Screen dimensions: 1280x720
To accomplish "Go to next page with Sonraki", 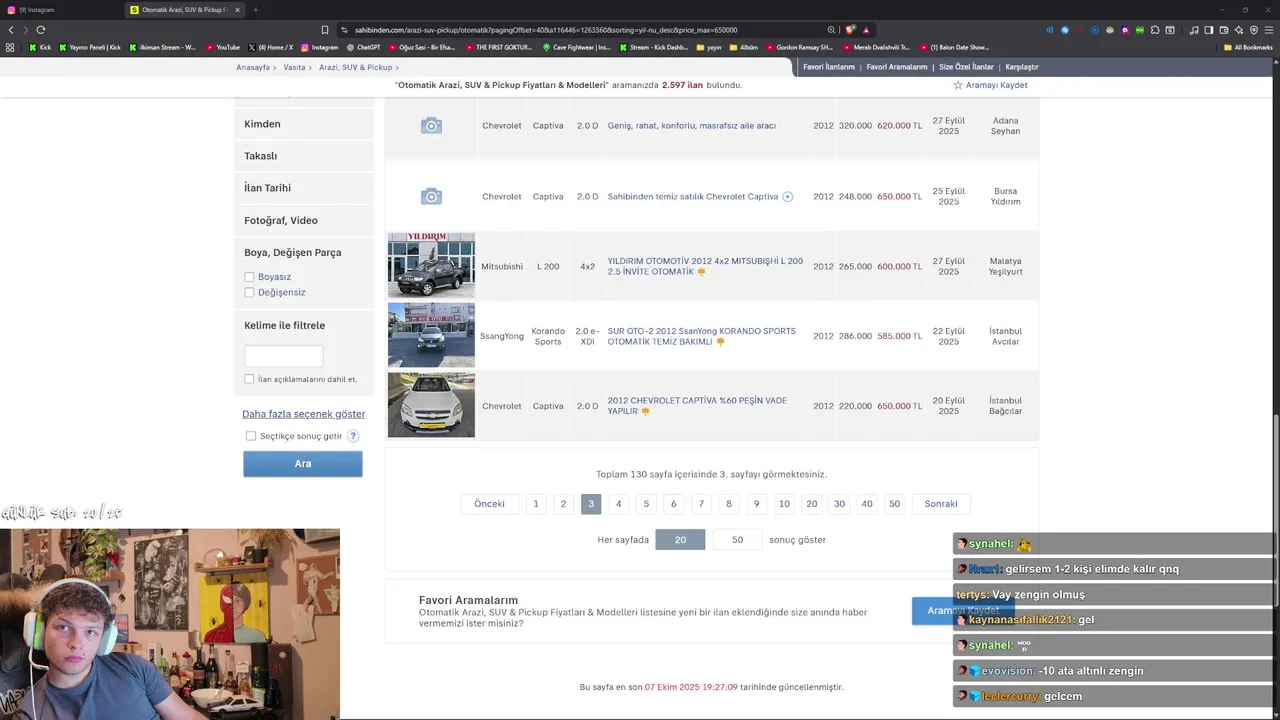I will tap(941, 504).
